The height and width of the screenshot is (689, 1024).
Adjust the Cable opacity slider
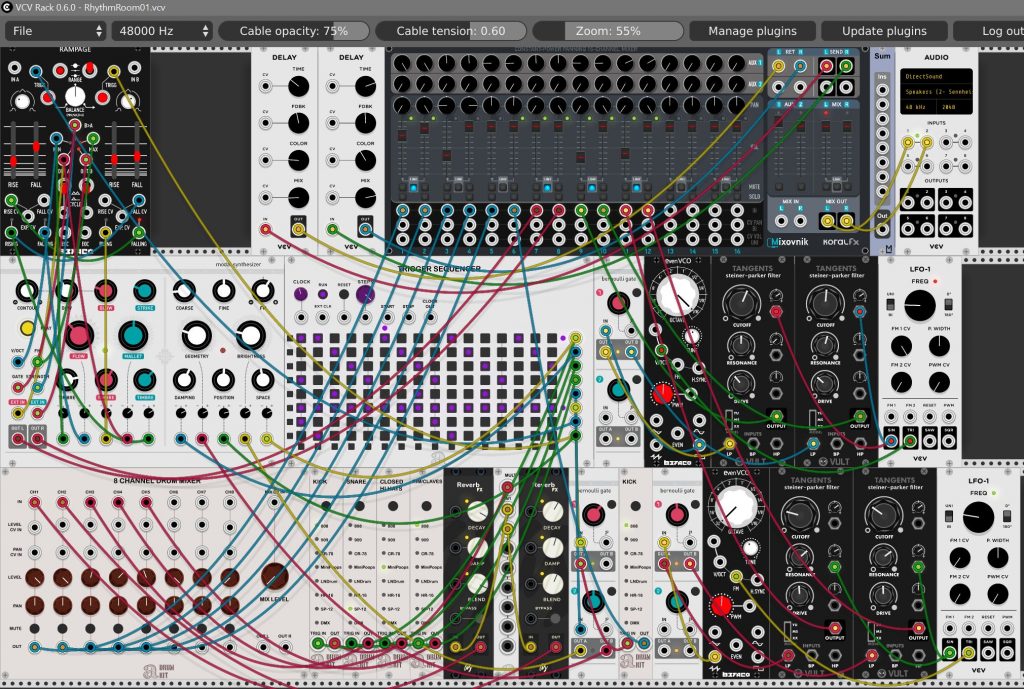pos(294,31)
